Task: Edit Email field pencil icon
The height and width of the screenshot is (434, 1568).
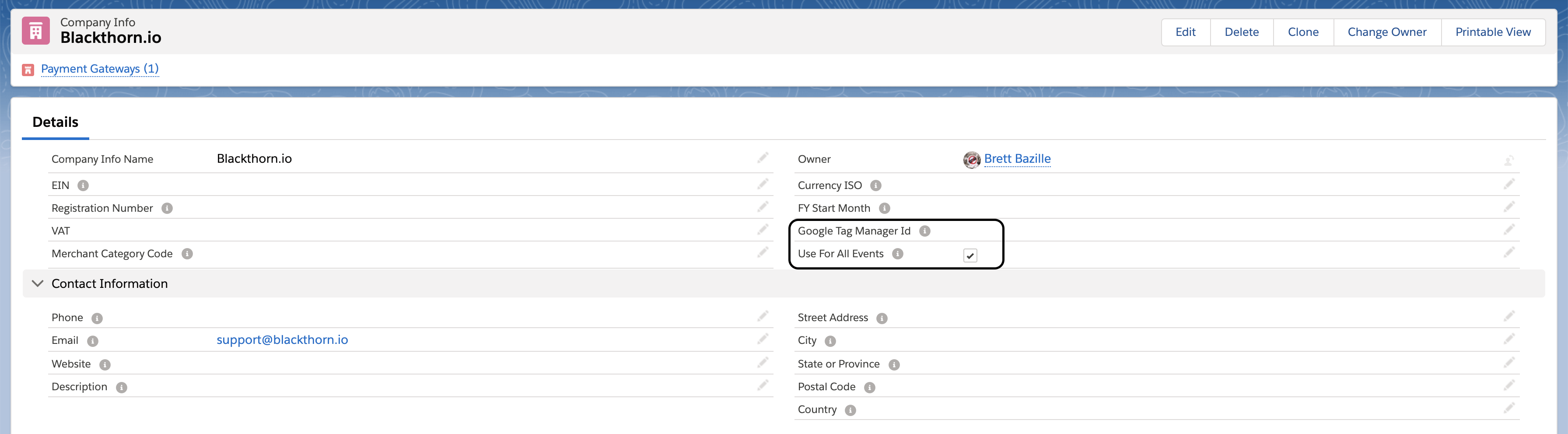Action: point(763,339)
